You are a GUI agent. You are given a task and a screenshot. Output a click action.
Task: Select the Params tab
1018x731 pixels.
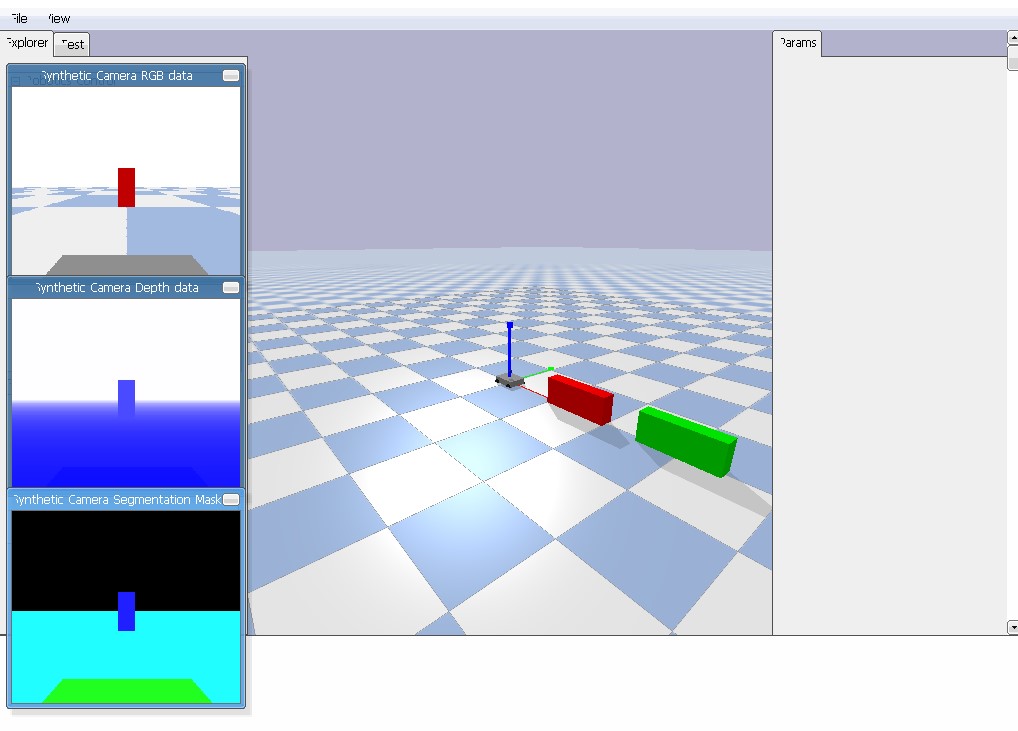point(797,43)
